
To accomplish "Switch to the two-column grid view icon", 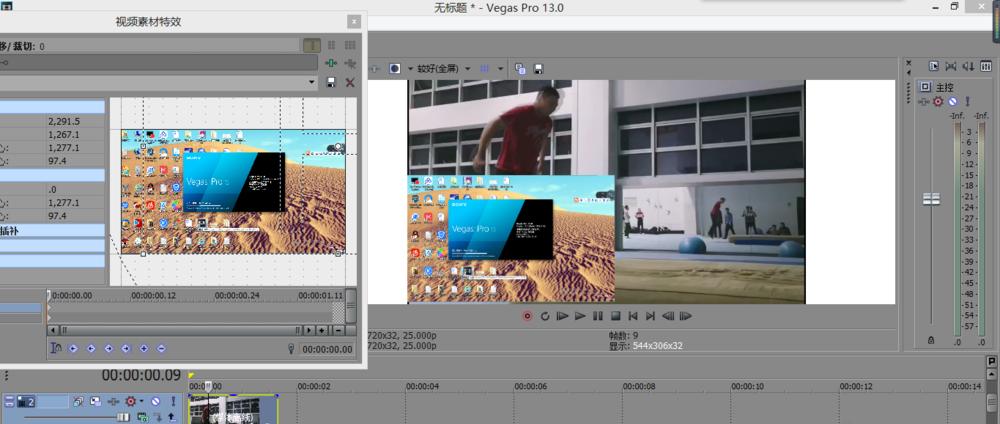I will pyautogui.click(x=332, y=45).
